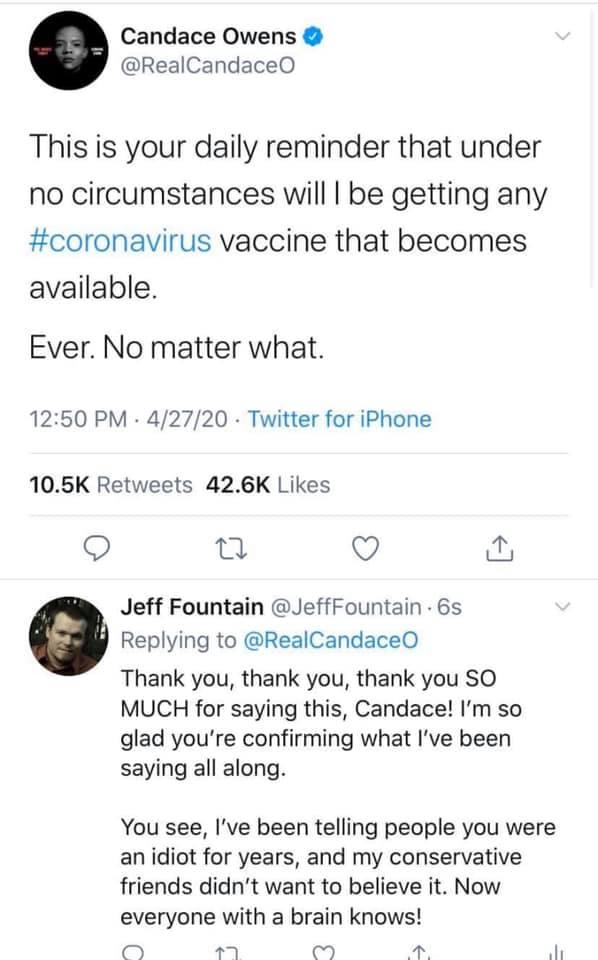Open @RealCandaceO mention in the reply
This screenshot has width=598, height=960.
[331, 640]
